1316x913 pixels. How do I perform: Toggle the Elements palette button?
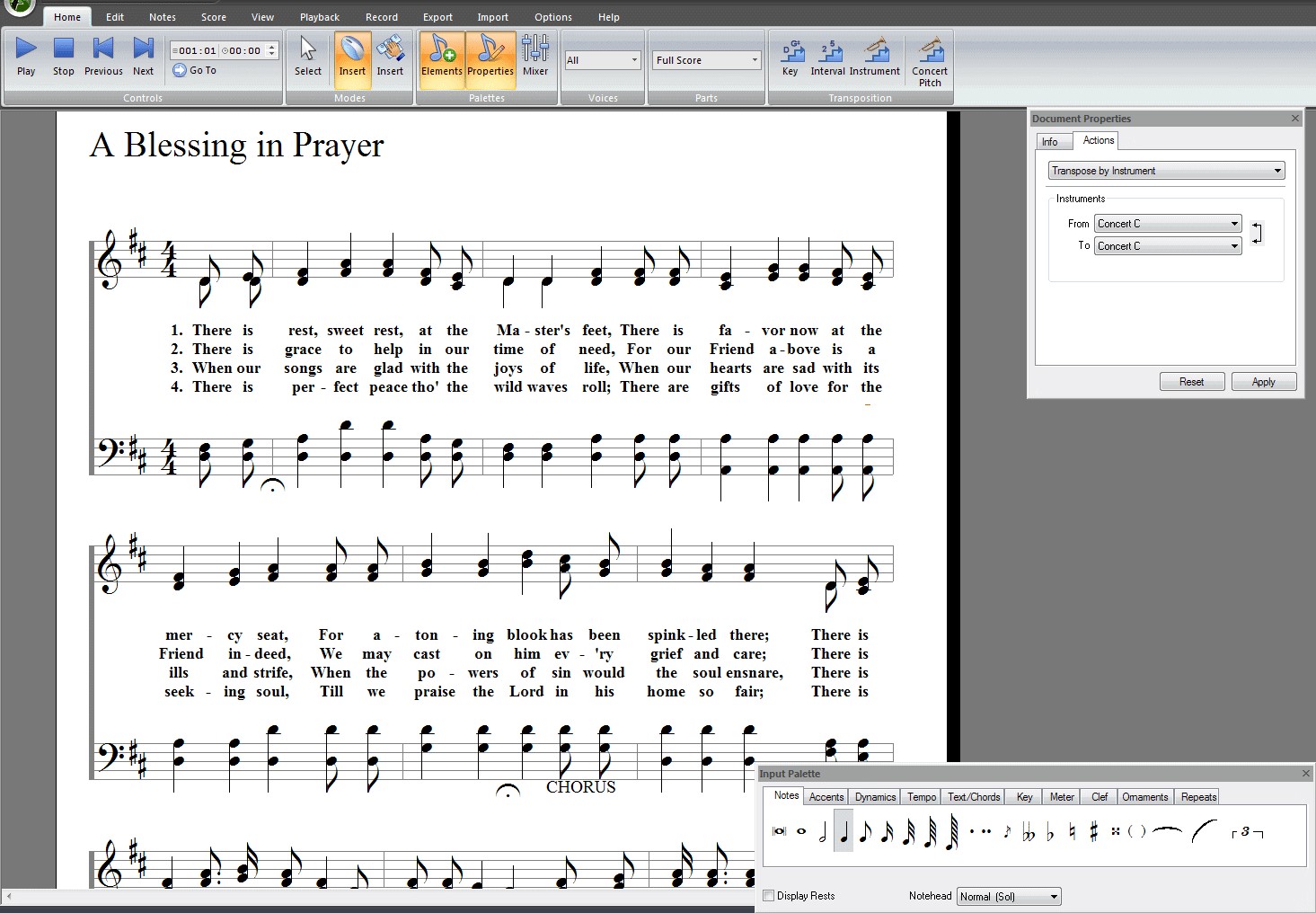(441, 56)
